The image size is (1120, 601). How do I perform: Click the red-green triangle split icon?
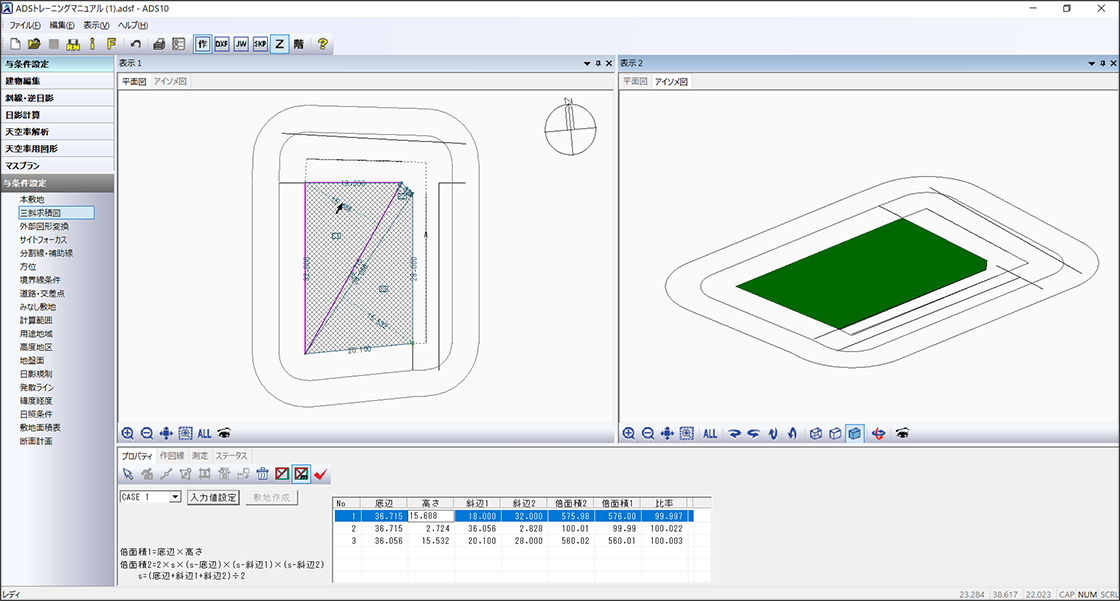tap(282, 474)
